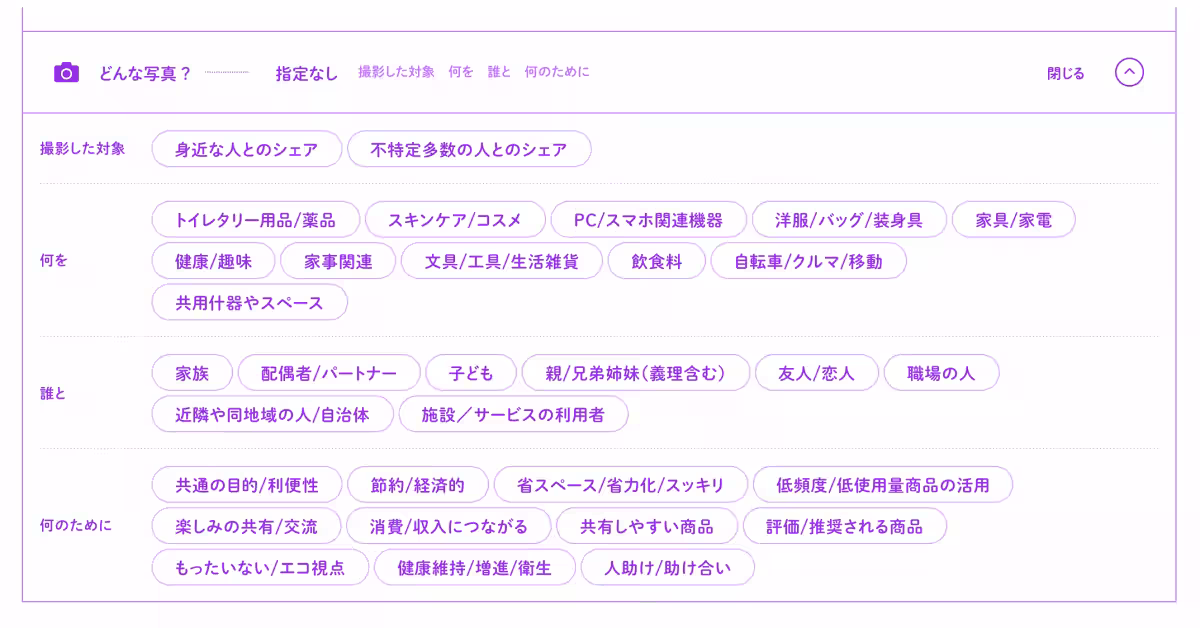1200x628 pixels.
Task: Toggle the 不特定多数の人とのシェア chip
Action: click(469, 148)
